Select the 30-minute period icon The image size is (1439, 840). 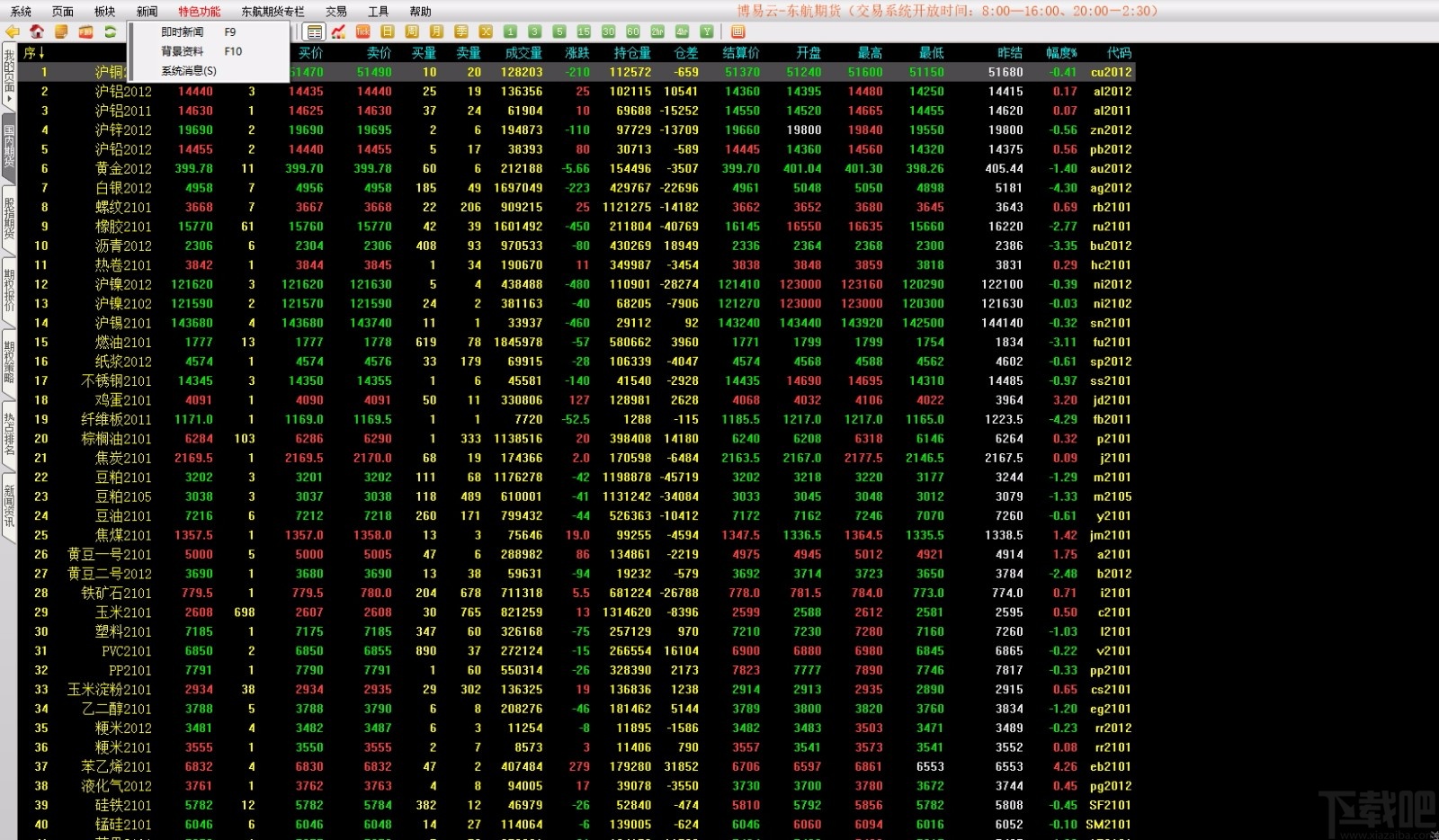tap(608, 31)
